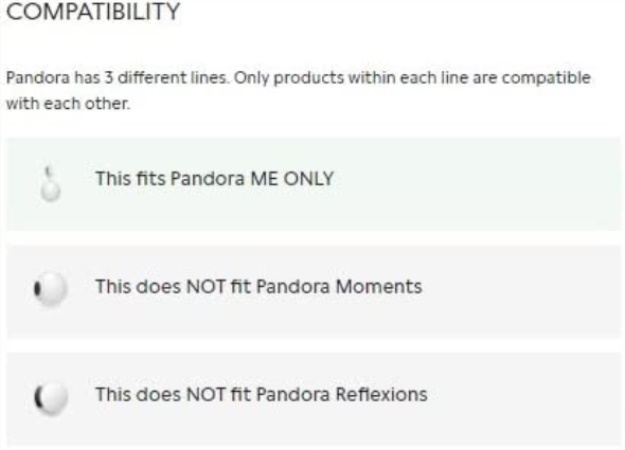
Task: Select 'This does NOT fit Pandora Moments' text
Action: coord(259,286)
